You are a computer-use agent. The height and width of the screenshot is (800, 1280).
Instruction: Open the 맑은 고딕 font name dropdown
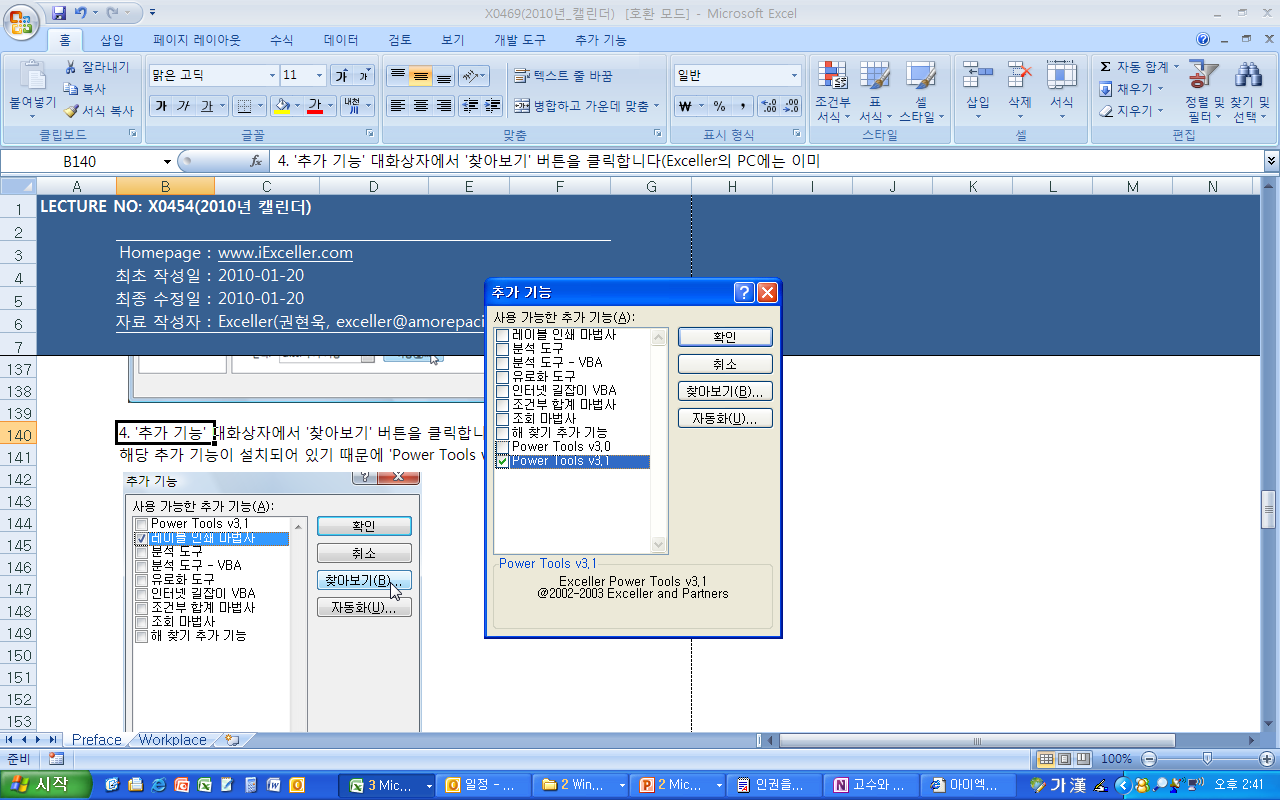click(x=272, y=76)
